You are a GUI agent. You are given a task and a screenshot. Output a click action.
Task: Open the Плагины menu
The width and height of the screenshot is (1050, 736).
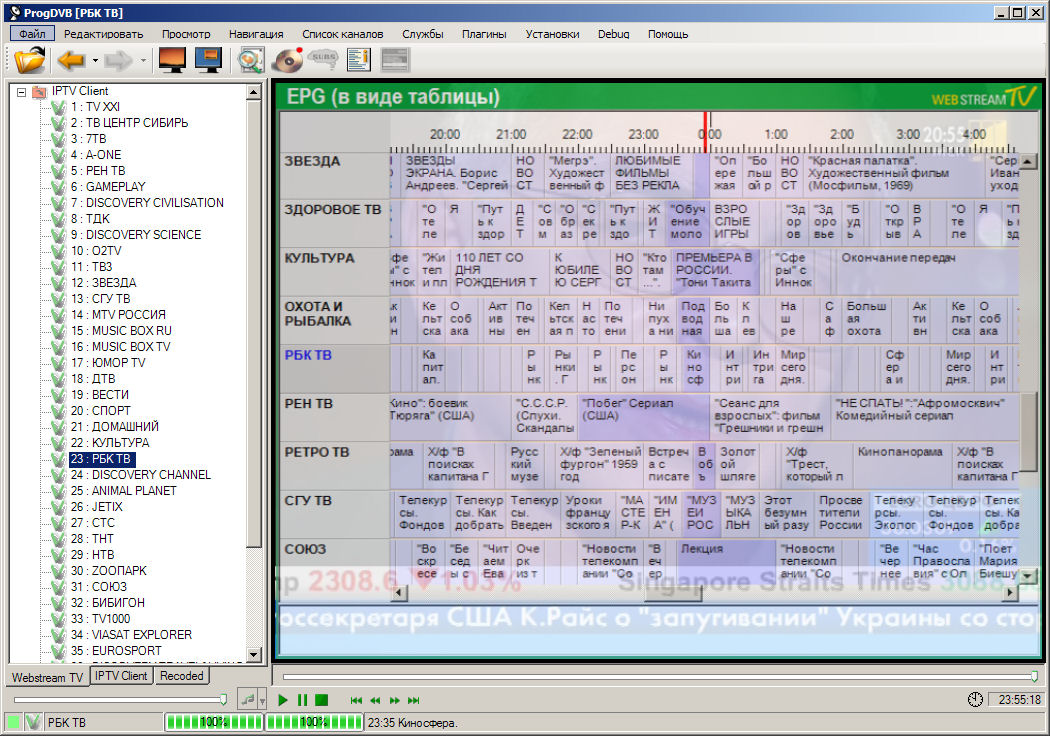[x=484, y=33]
